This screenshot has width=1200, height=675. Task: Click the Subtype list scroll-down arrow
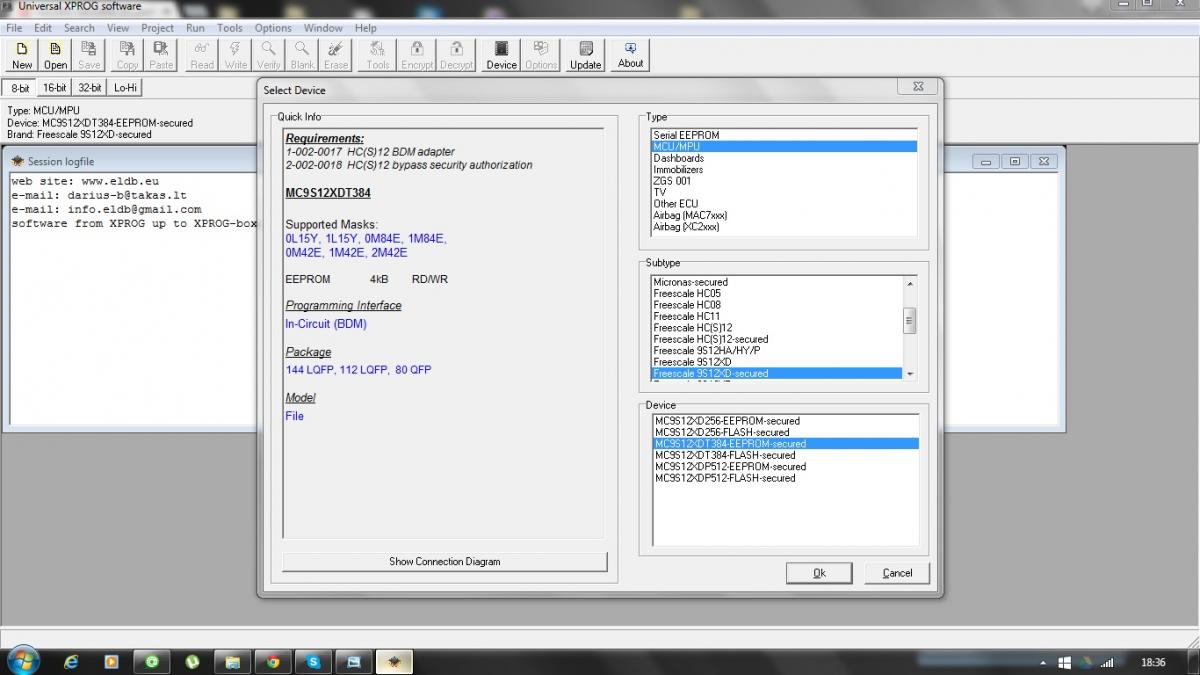tap(910, 373)
